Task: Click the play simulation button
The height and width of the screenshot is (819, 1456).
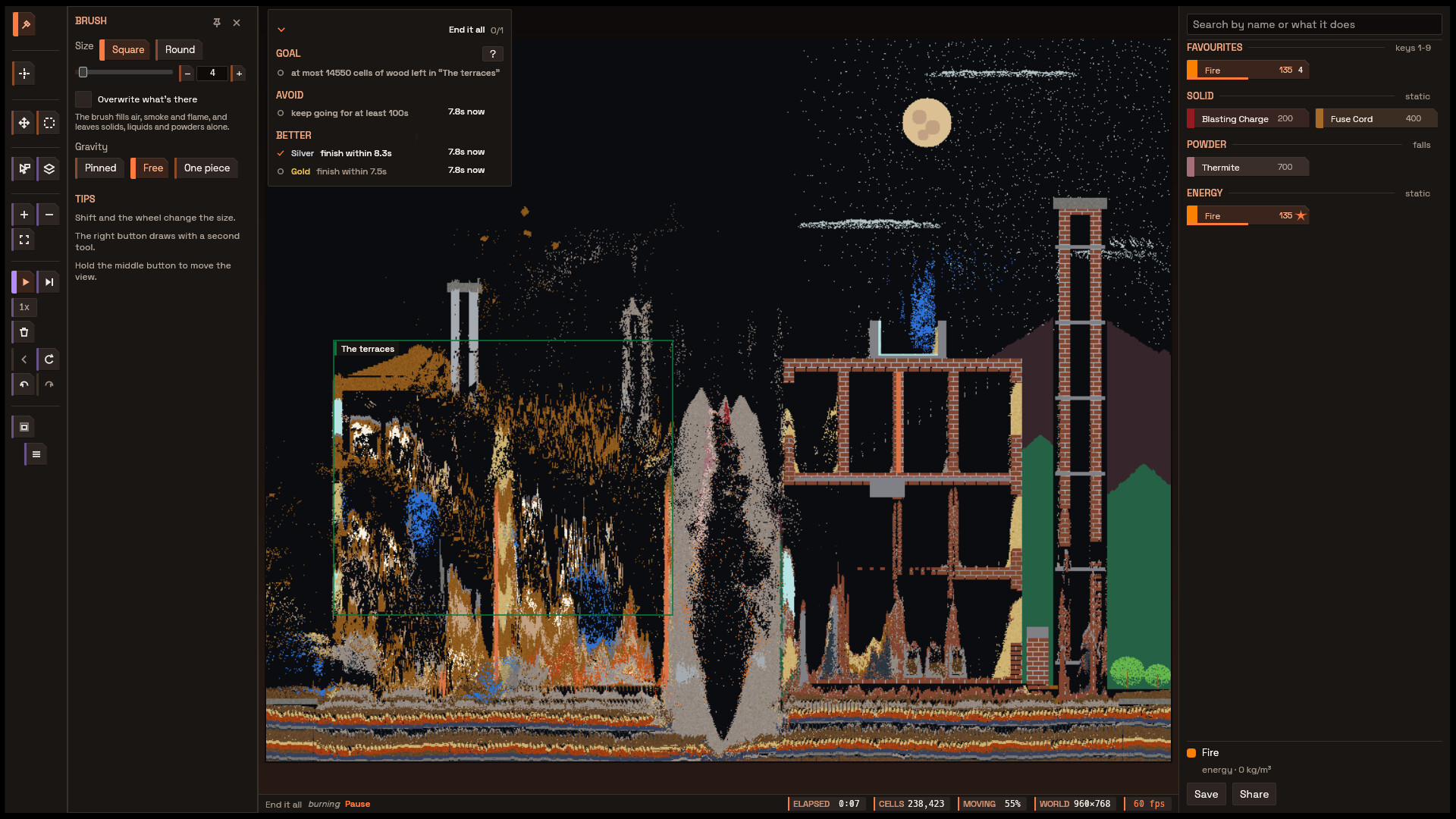Action: click(24, 282)
